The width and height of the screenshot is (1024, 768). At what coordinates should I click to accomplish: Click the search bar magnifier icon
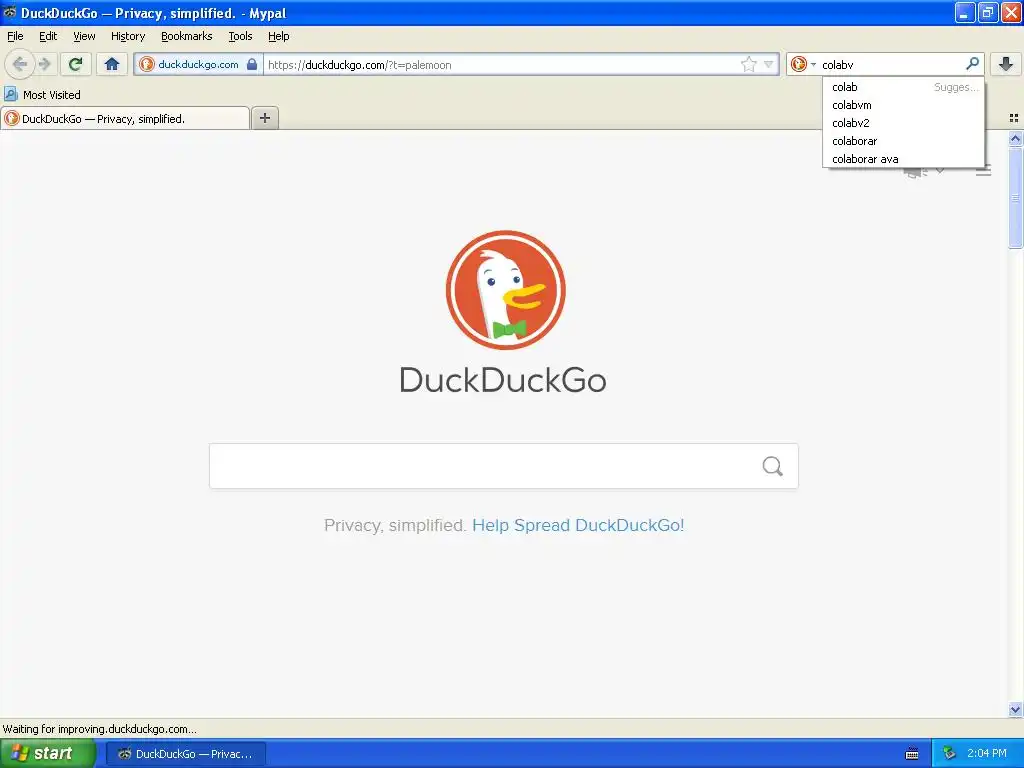point(972,63)
